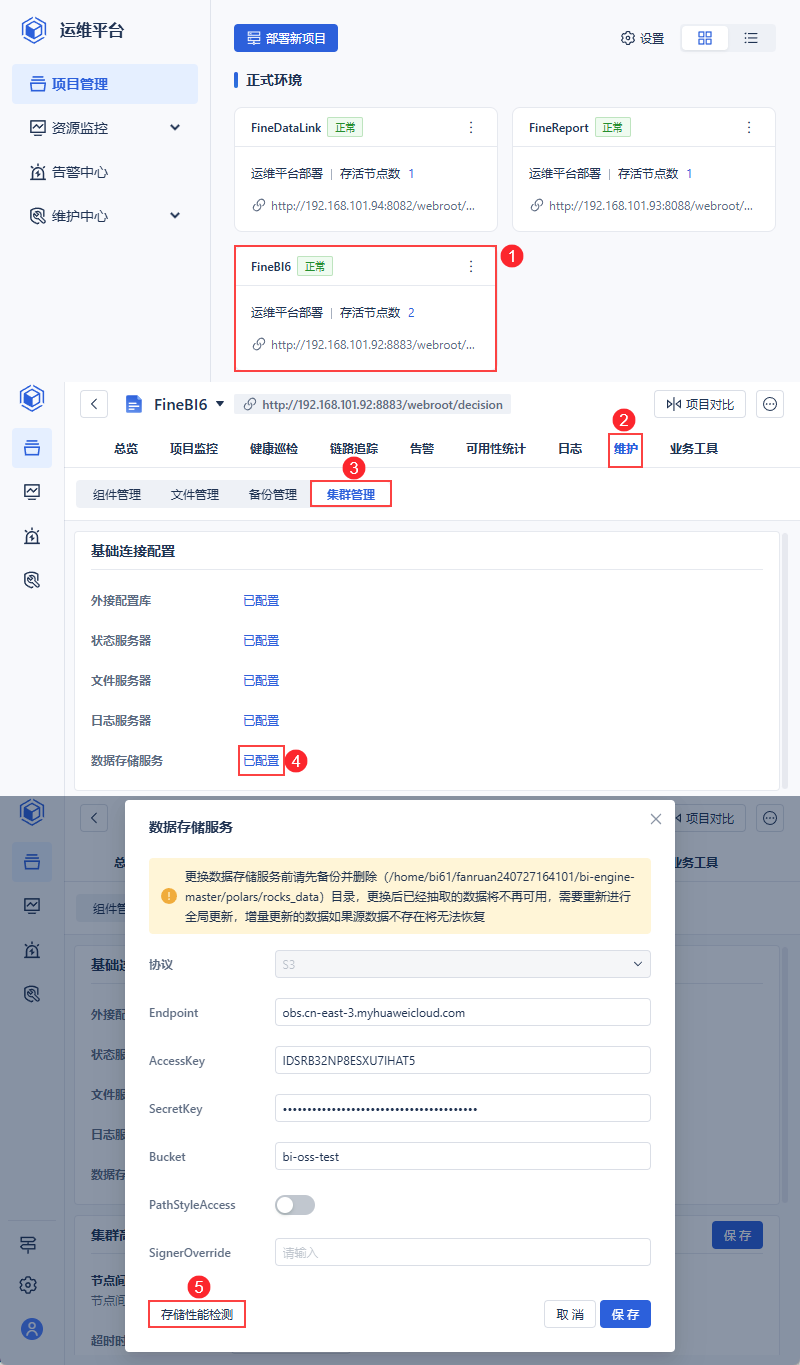Expand the 维护中心 sidebar chevron
This screenshot has width=800, height=1365.
click(x=175, y=216)
